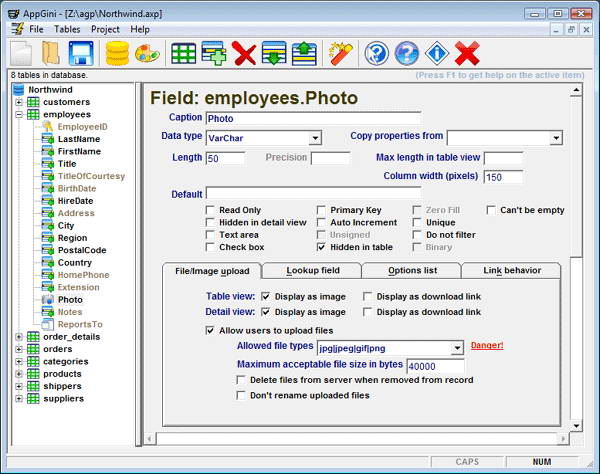This screenshot has width=600, height=474.
Task: Select the HireDate field in tree
Action: click(x=75, y=201)
